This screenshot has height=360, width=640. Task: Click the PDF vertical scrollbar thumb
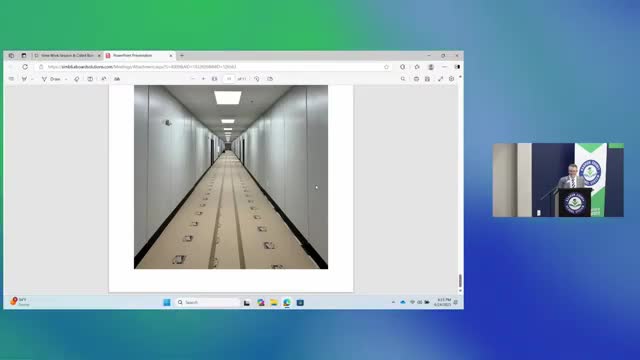click(x=460, y=281)
